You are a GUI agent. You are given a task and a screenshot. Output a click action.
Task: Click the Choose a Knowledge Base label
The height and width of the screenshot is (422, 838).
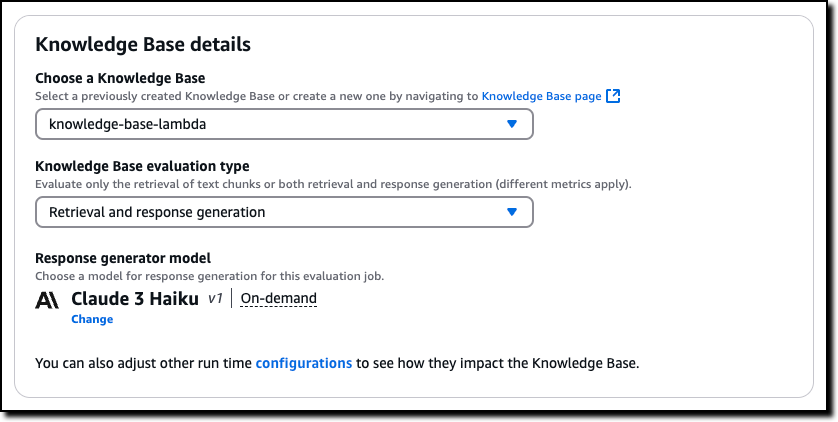[x=120, y=78]
